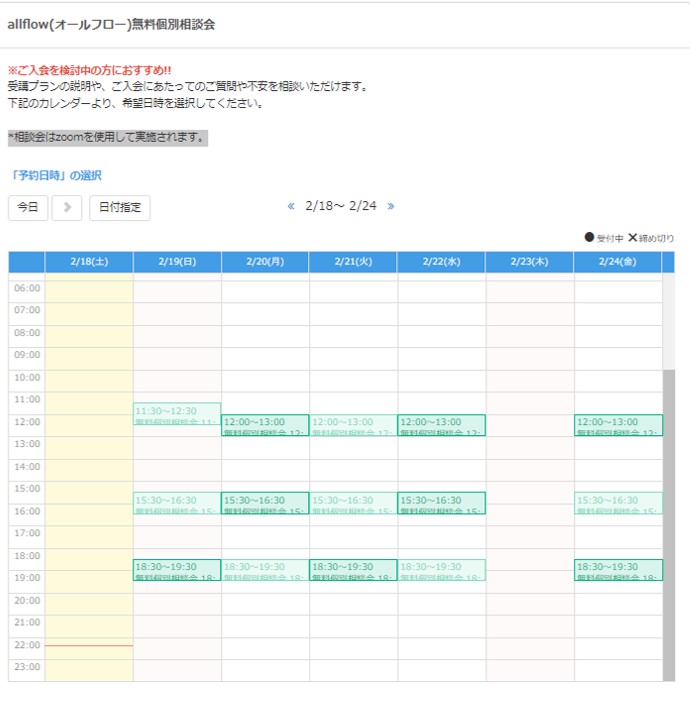
Task: Click the red ご入会を検討中 recommendation text
Action: pos(89,70)
